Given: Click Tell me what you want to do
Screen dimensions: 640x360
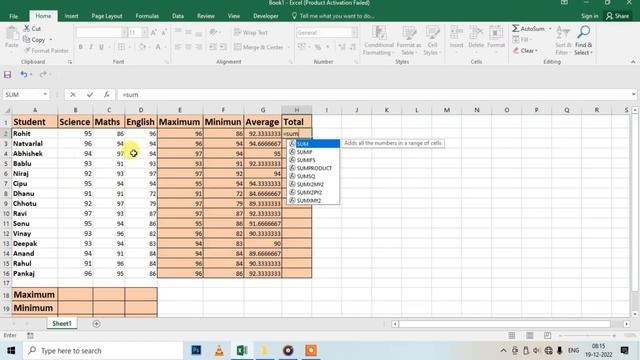Looking at the screenshot, I should (x=333, y=16).
